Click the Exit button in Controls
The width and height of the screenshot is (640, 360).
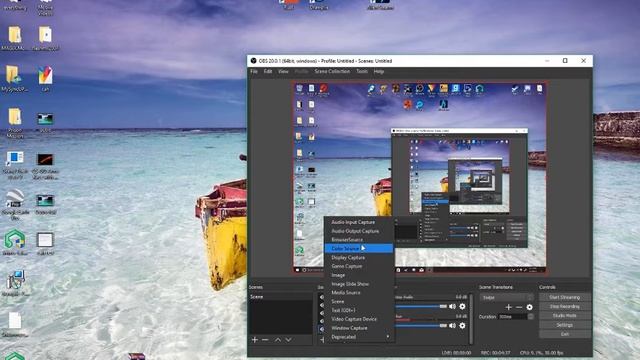564,334
